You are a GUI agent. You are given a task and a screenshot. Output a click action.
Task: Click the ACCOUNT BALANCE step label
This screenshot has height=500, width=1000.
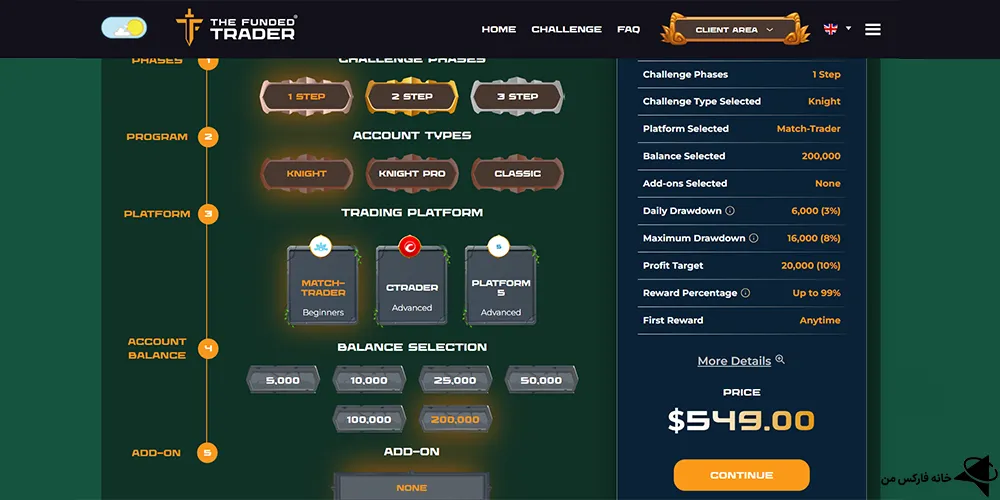157,349
